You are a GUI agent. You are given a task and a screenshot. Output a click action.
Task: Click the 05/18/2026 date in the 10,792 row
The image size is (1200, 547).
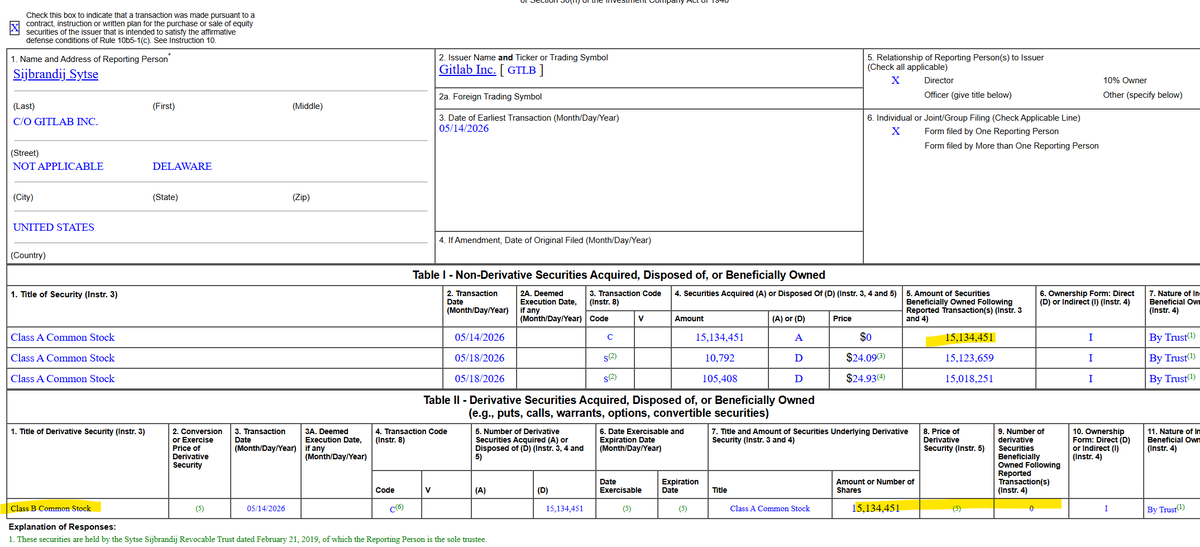coord(479,358)
